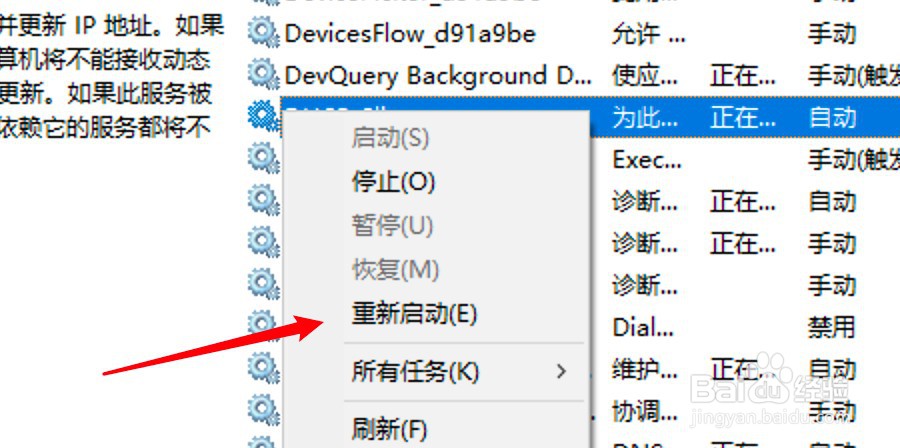
Task: Click the gear icon beside DevicesFlow_d91a9be
Action: coord(263,32)
